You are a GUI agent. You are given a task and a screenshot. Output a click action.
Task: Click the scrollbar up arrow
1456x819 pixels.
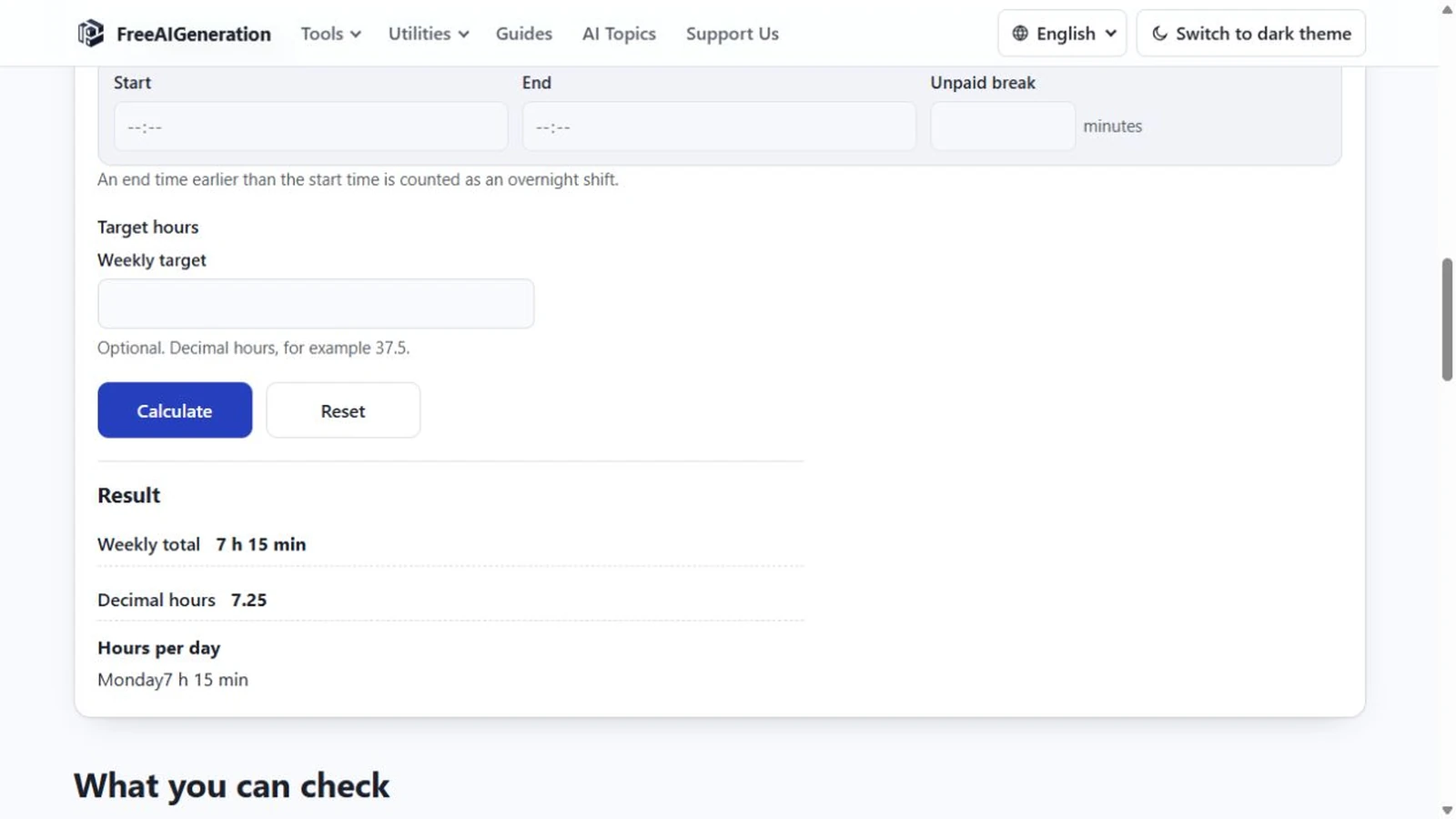point(1447,10)
